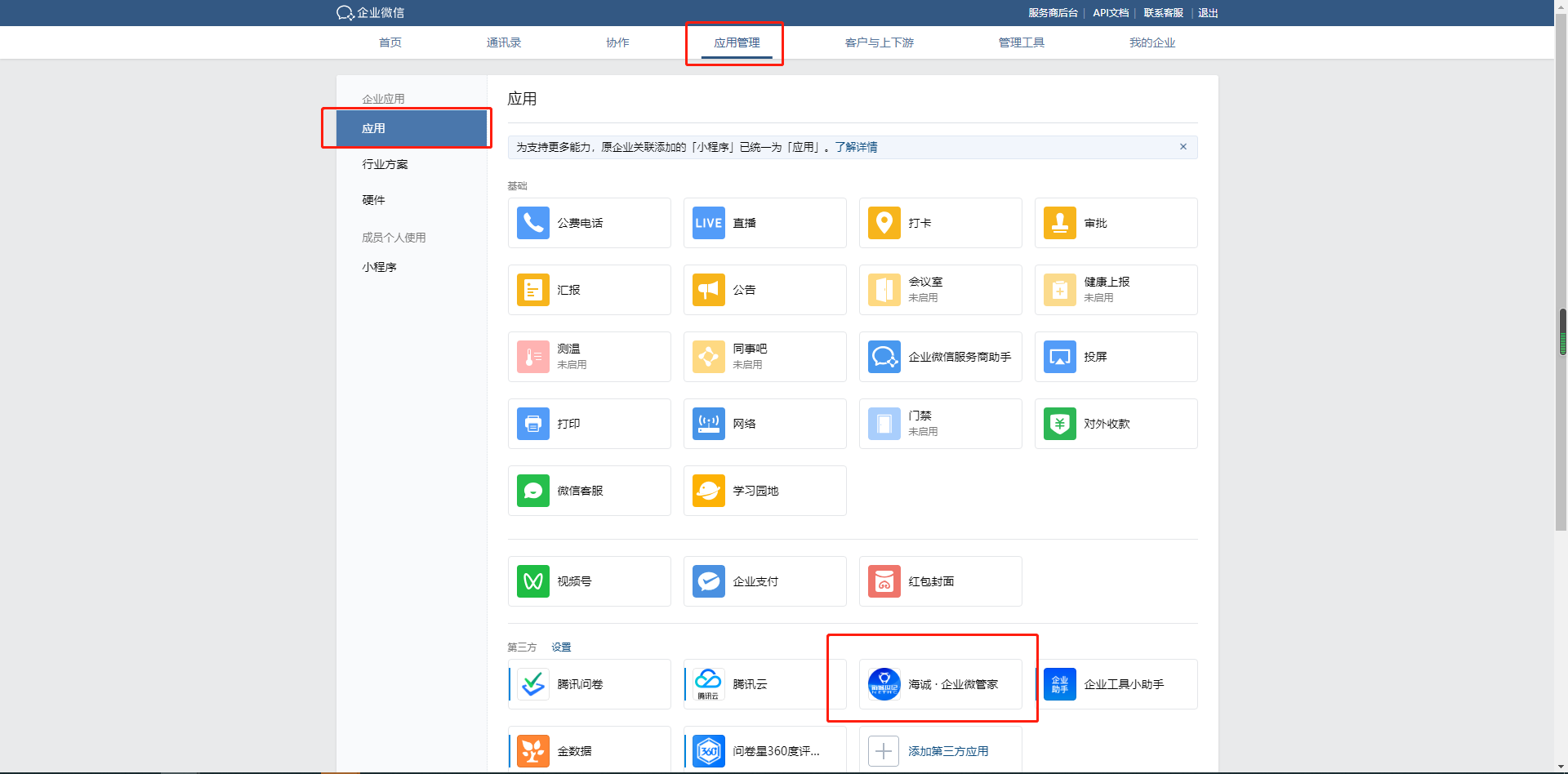Viewport: 1568px width, 774px height.
Task: Click the 未启用 status under 门禁
Action: click(x=923, y=432)
